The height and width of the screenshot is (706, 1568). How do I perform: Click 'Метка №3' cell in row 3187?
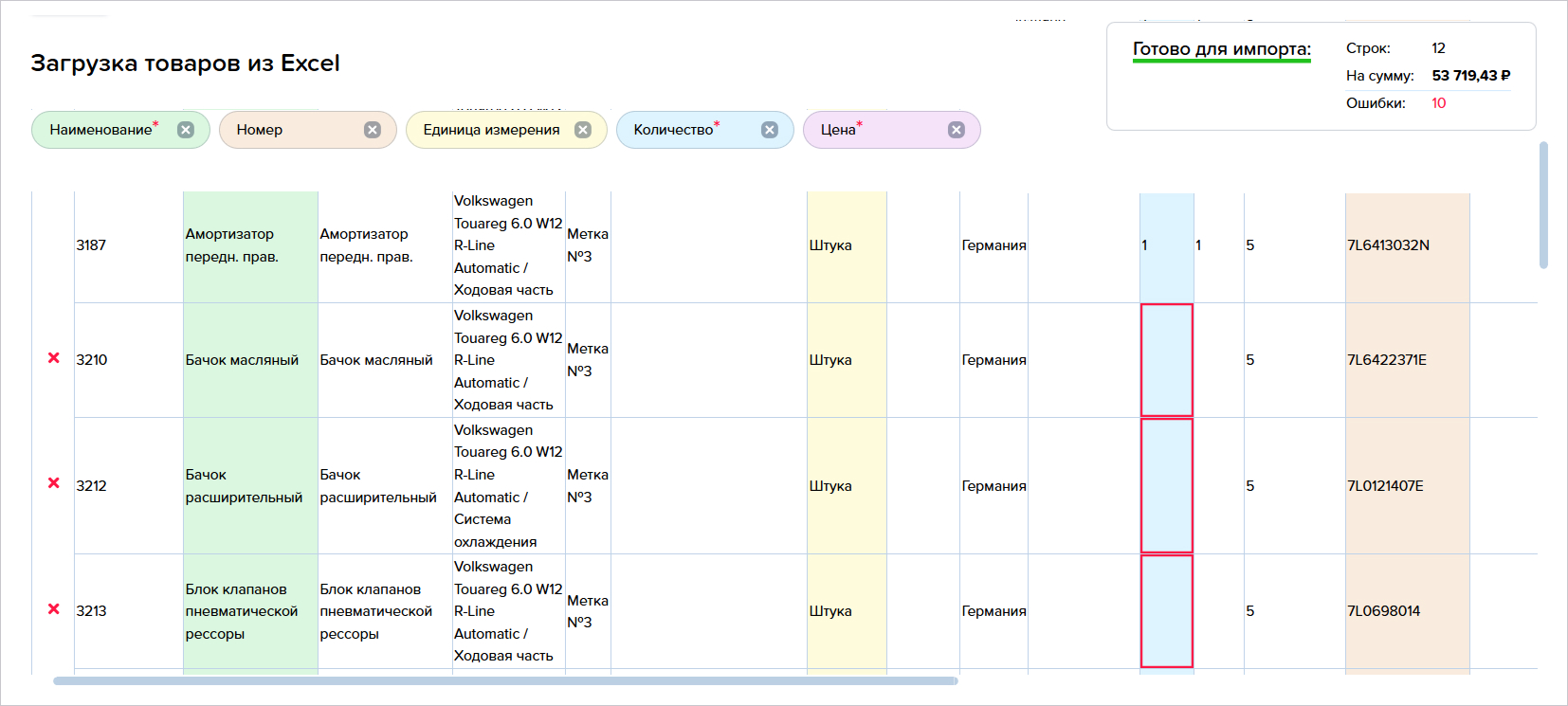[588, 245]
